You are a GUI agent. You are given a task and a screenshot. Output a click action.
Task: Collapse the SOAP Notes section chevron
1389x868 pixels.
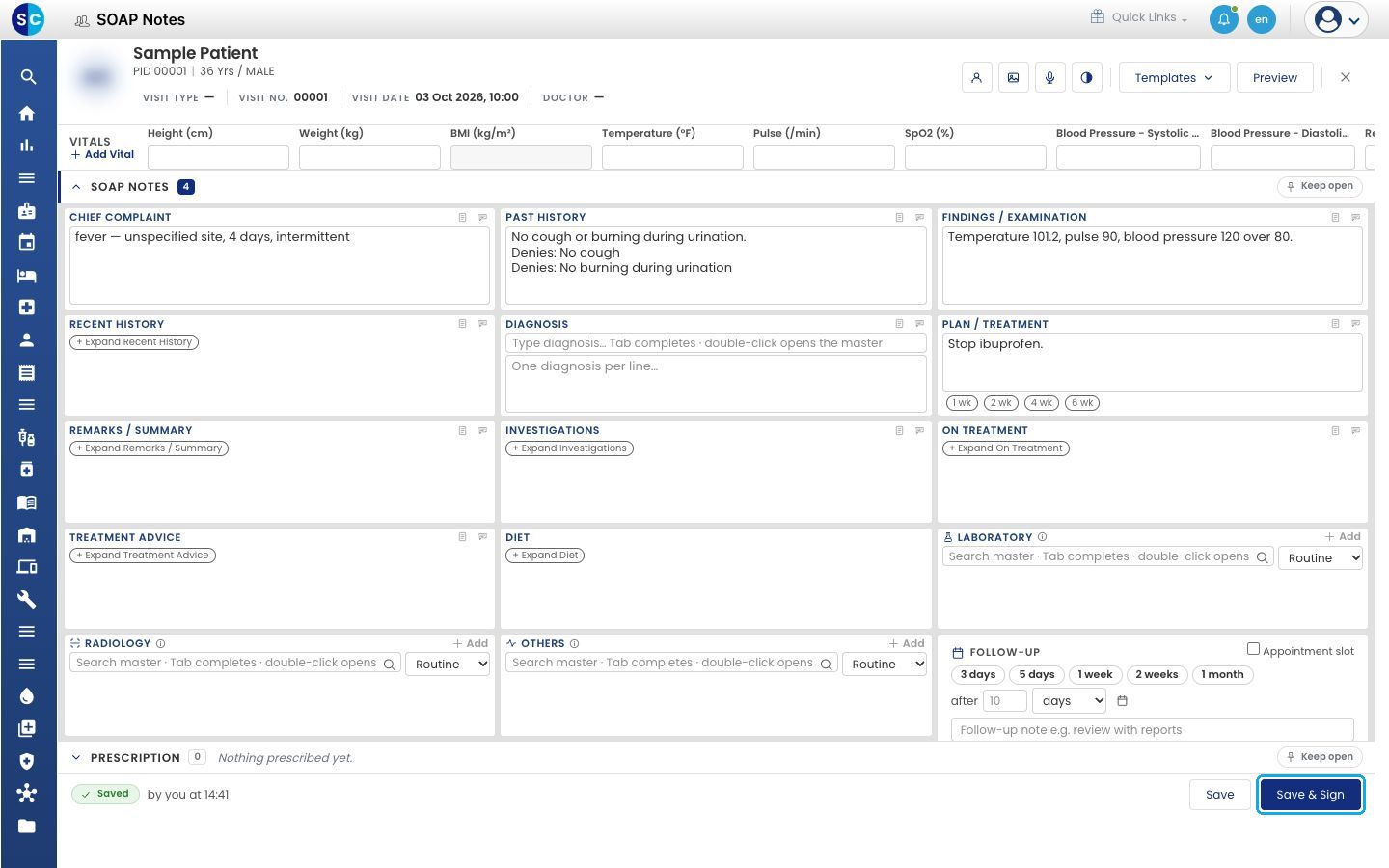[76, 187]
